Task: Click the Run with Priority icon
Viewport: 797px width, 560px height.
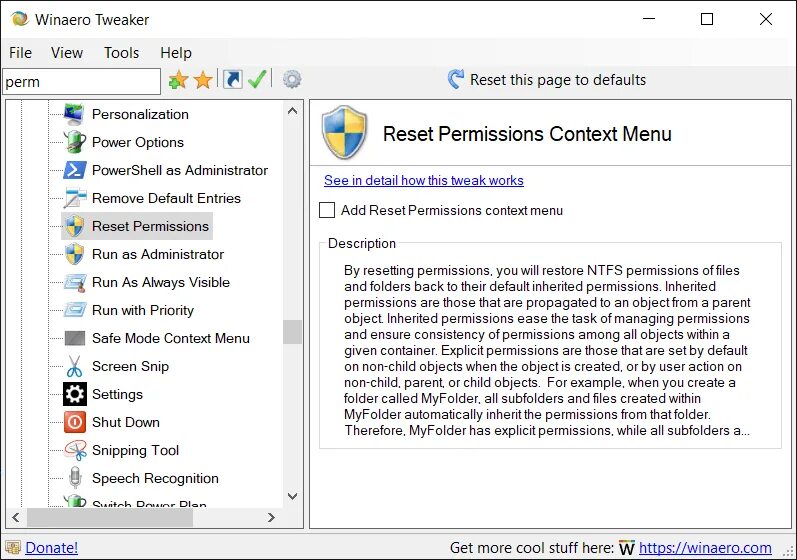Action: (x=75, y=310)
